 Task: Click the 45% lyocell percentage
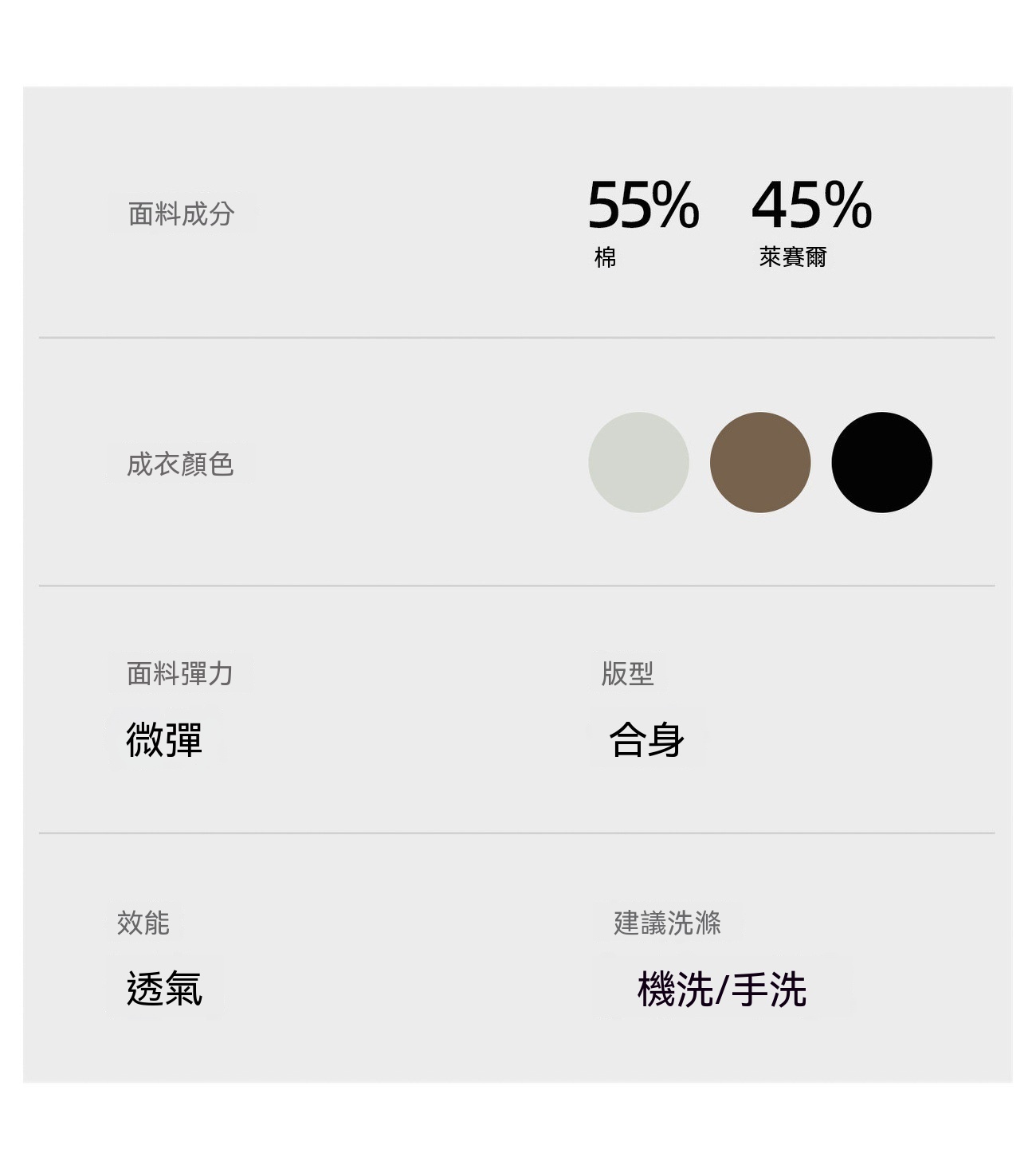pos(811,205)
